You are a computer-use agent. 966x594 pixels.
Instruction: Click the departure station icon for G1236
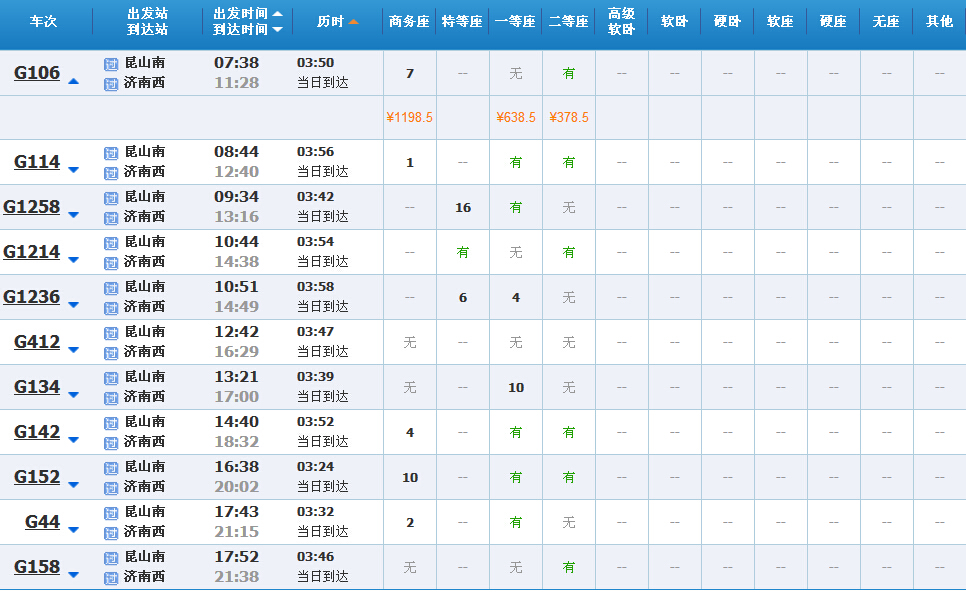(x=111, y=288)
